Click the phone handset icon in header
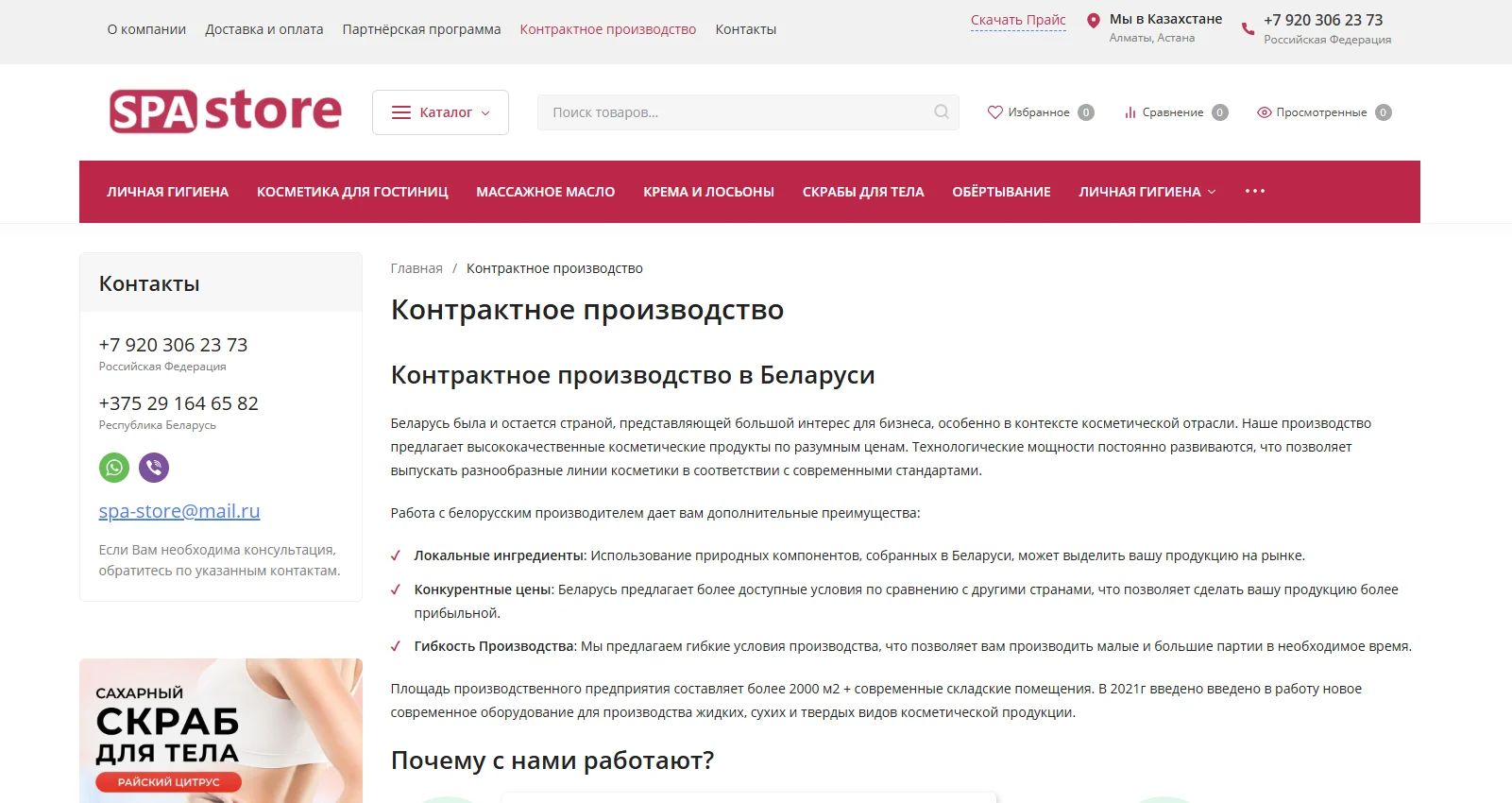Viewport: 1512px width, 803px height. pyautogui.click(x=1249, y=29)
